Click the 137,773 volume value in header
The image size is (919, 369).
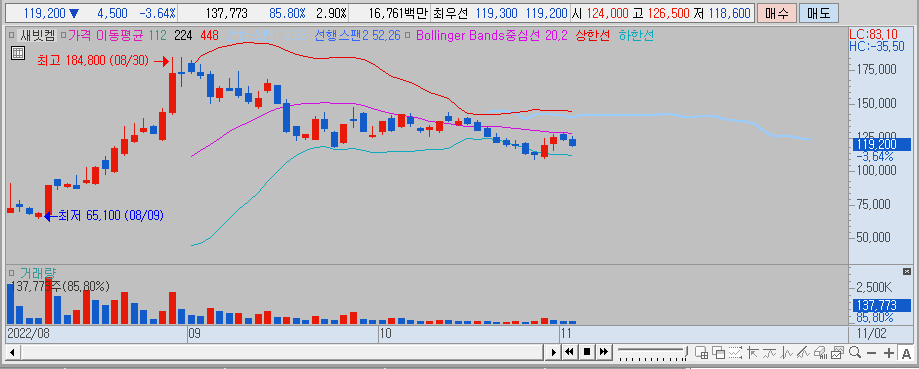click(x=226, y=13)
